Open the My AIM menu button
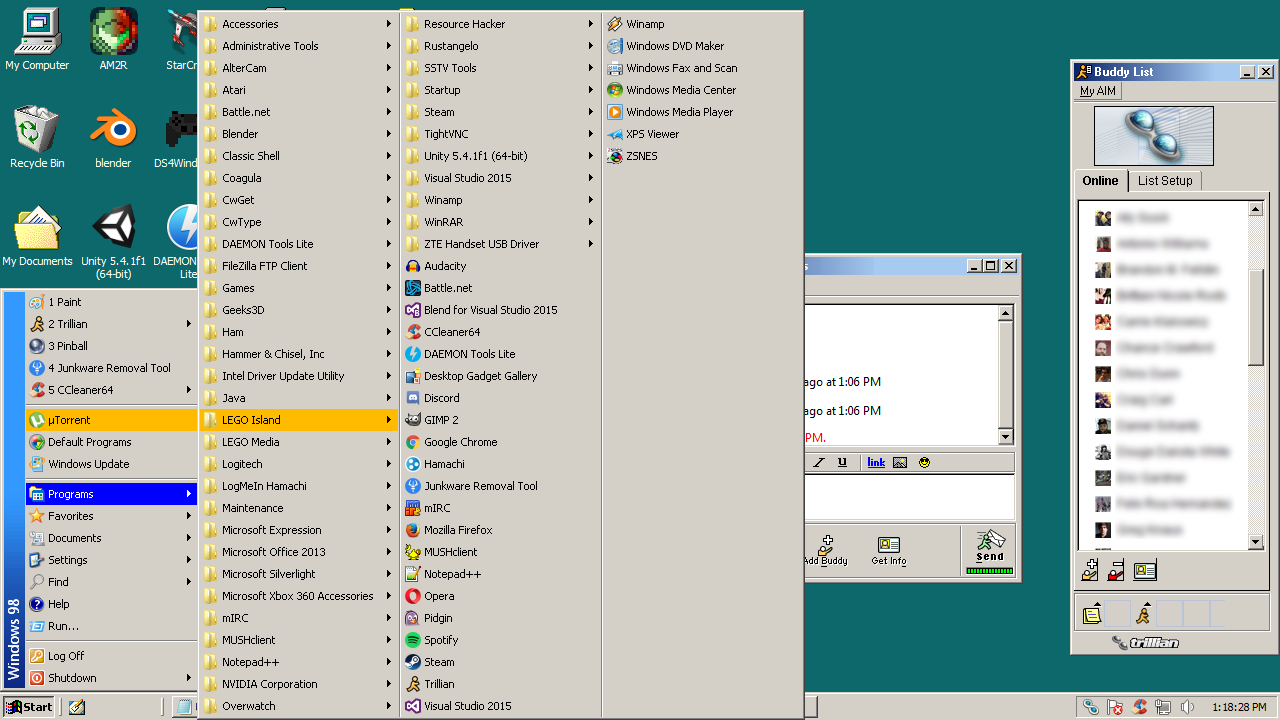This screenshot has width=1280, height=720. [x=1097, y=91]
